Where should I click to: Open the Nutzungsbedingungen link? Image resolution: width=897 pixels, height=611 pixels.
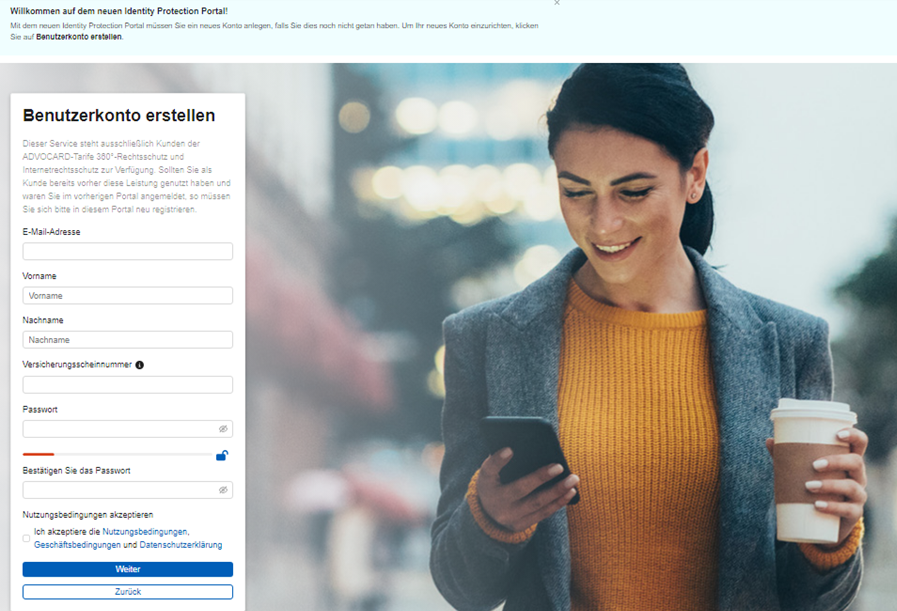(x=144, y=532)
